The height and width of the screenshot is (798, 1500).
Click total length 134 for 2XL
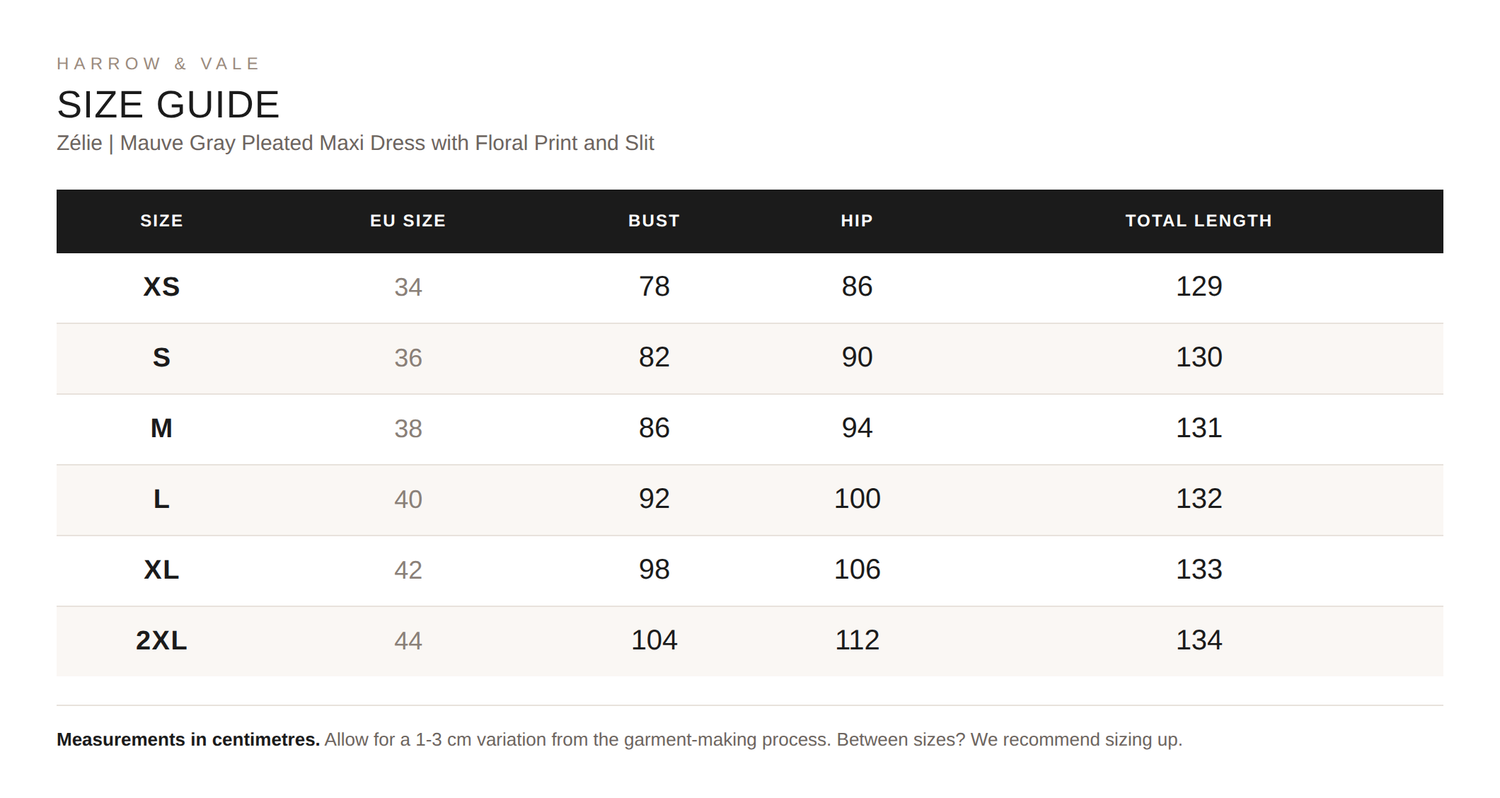click(x=1199, y=640)
